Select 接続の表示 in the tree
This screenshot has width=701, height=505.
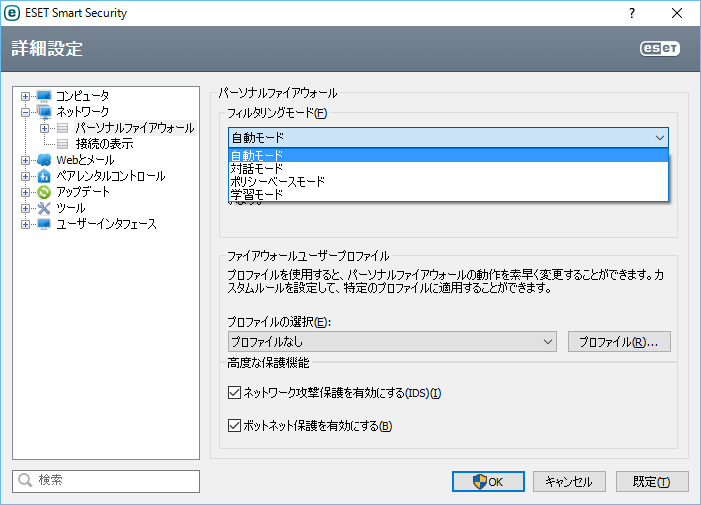pyautogui.click(x=104, y=144)
